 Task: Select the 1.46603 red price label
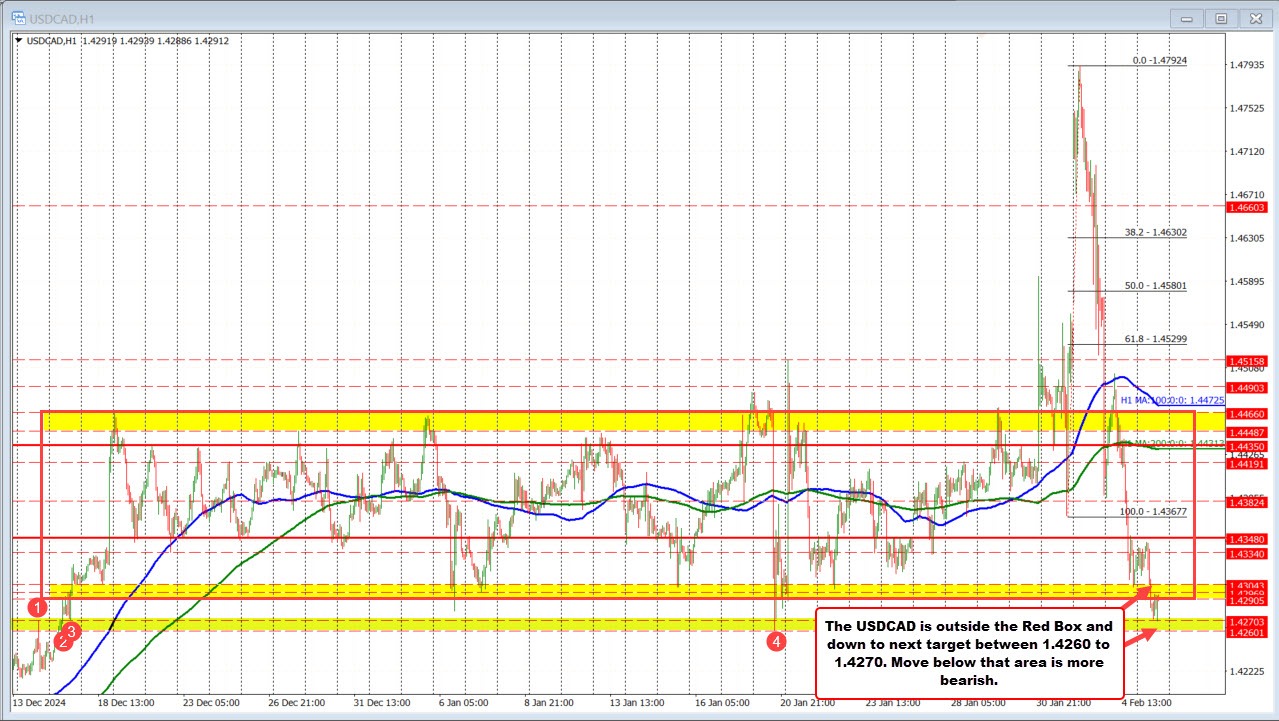point(1246,209)
